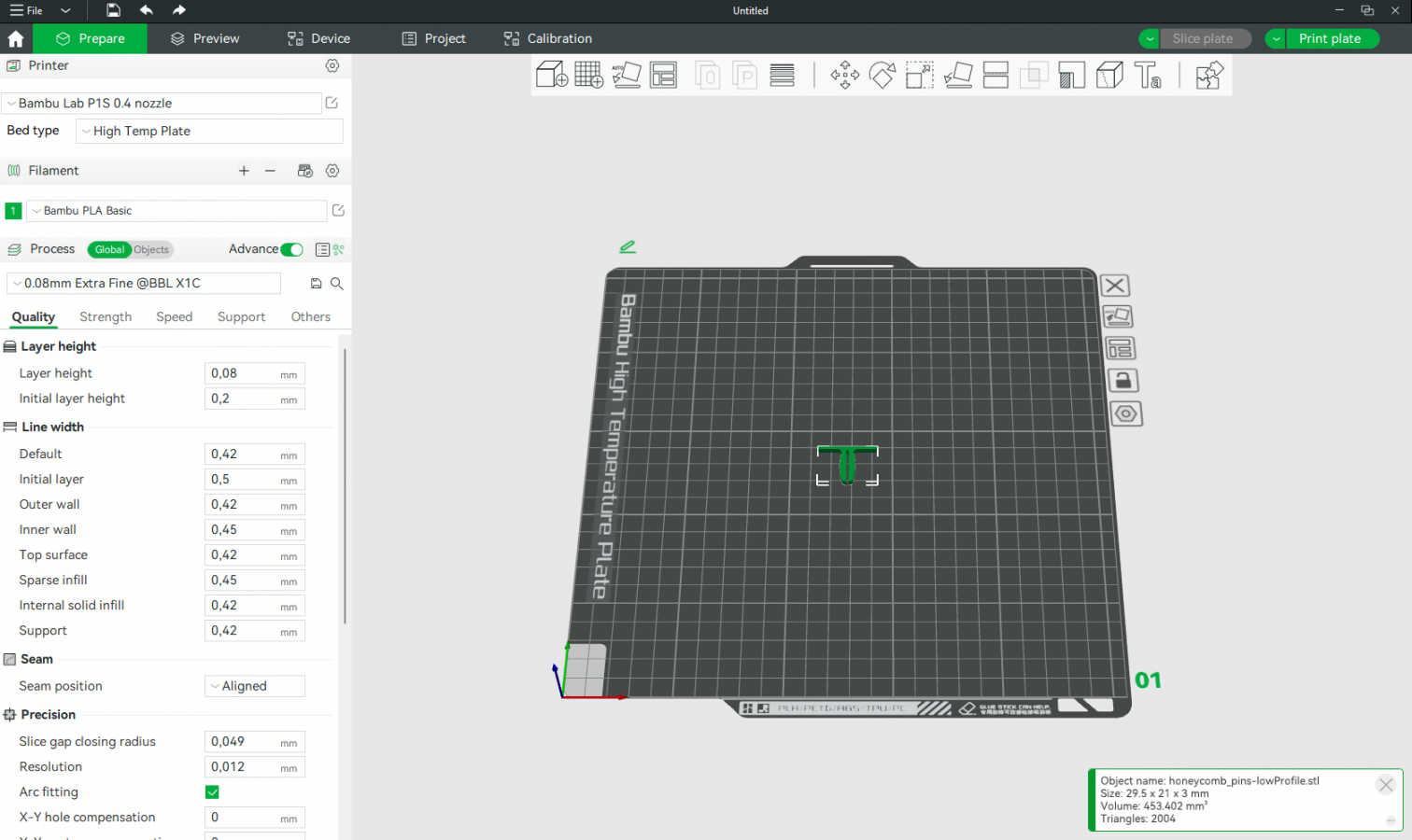
Task: Click the filament 1 green color swatch
Action: point(13,211)
